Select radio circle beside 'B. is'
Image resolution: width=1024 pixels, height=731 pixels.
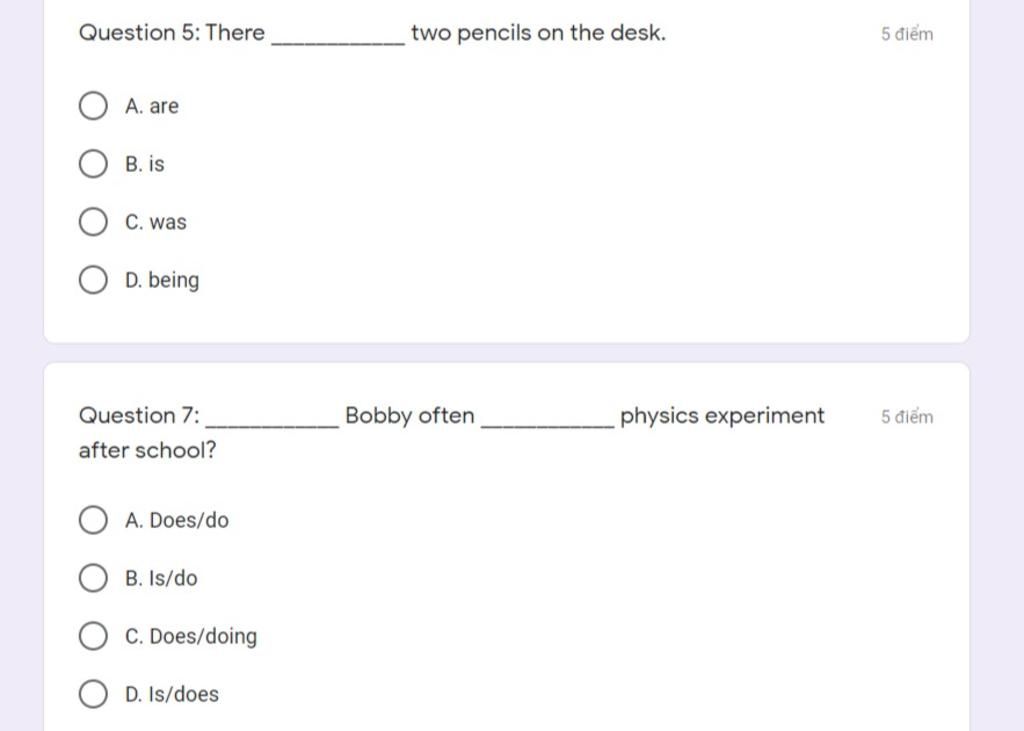(92, 164)
